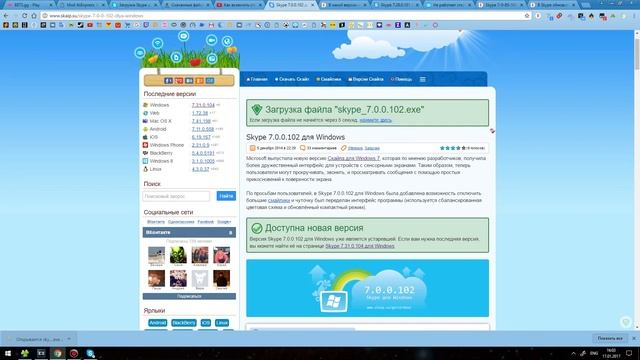Click the Подписаться subscribe button in VK widget
Viewport: 640px width, 360px height.
(189, 296)
